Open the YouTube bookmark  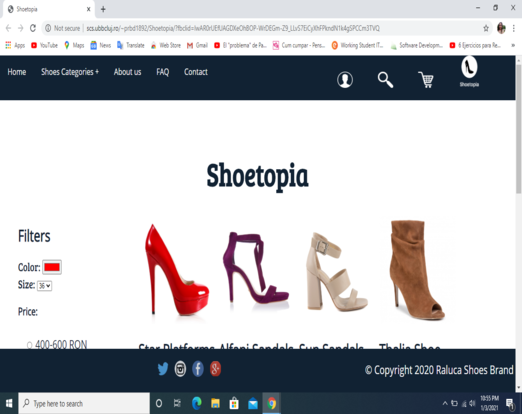click(44, 45)
